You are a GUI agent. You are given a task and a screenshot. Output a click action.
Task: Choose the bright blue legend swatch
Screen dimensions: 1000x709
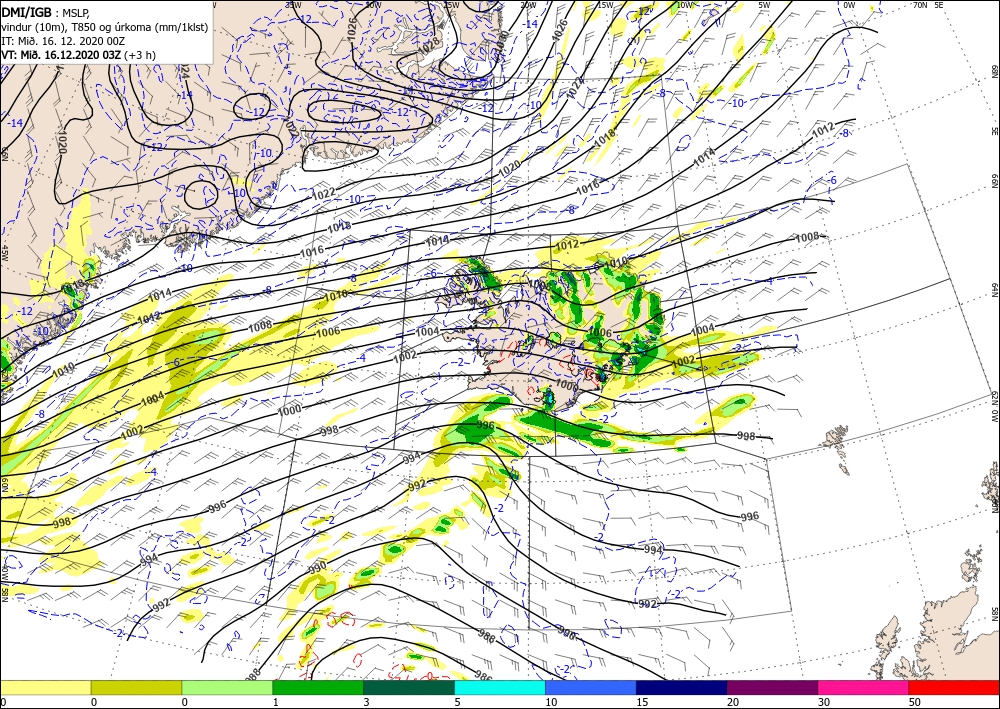[591, 687]
